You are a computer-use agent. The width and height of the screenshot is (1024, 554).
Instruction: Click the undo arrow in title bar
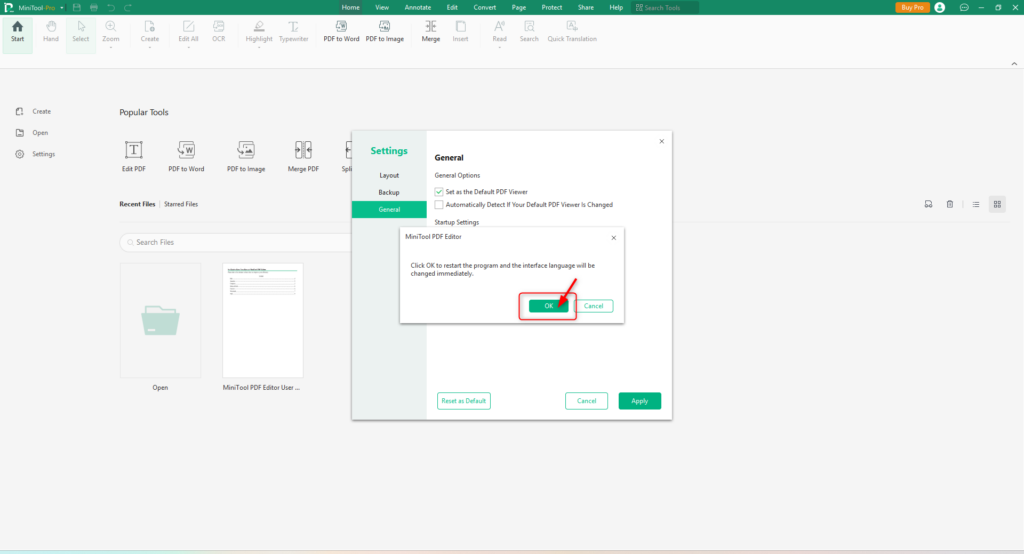tap(111, 7)
